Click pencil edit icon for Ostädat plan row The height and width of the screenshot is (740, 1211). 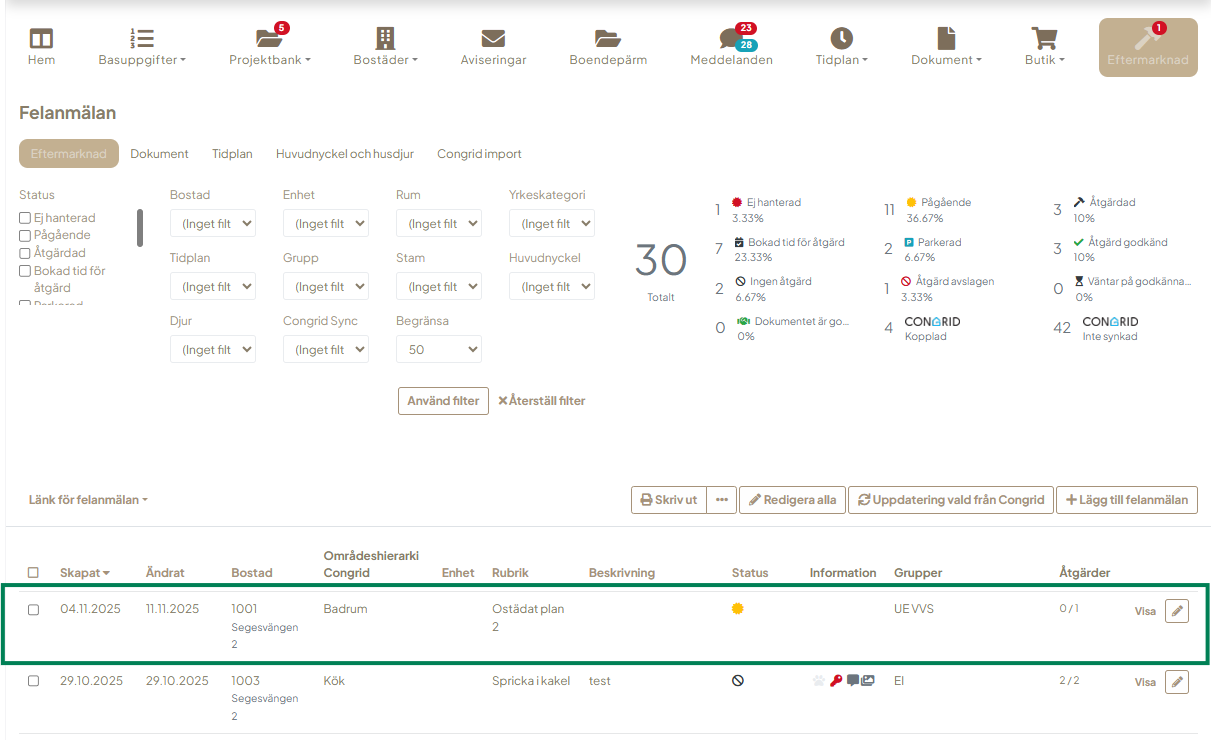tap(1177, 611)
